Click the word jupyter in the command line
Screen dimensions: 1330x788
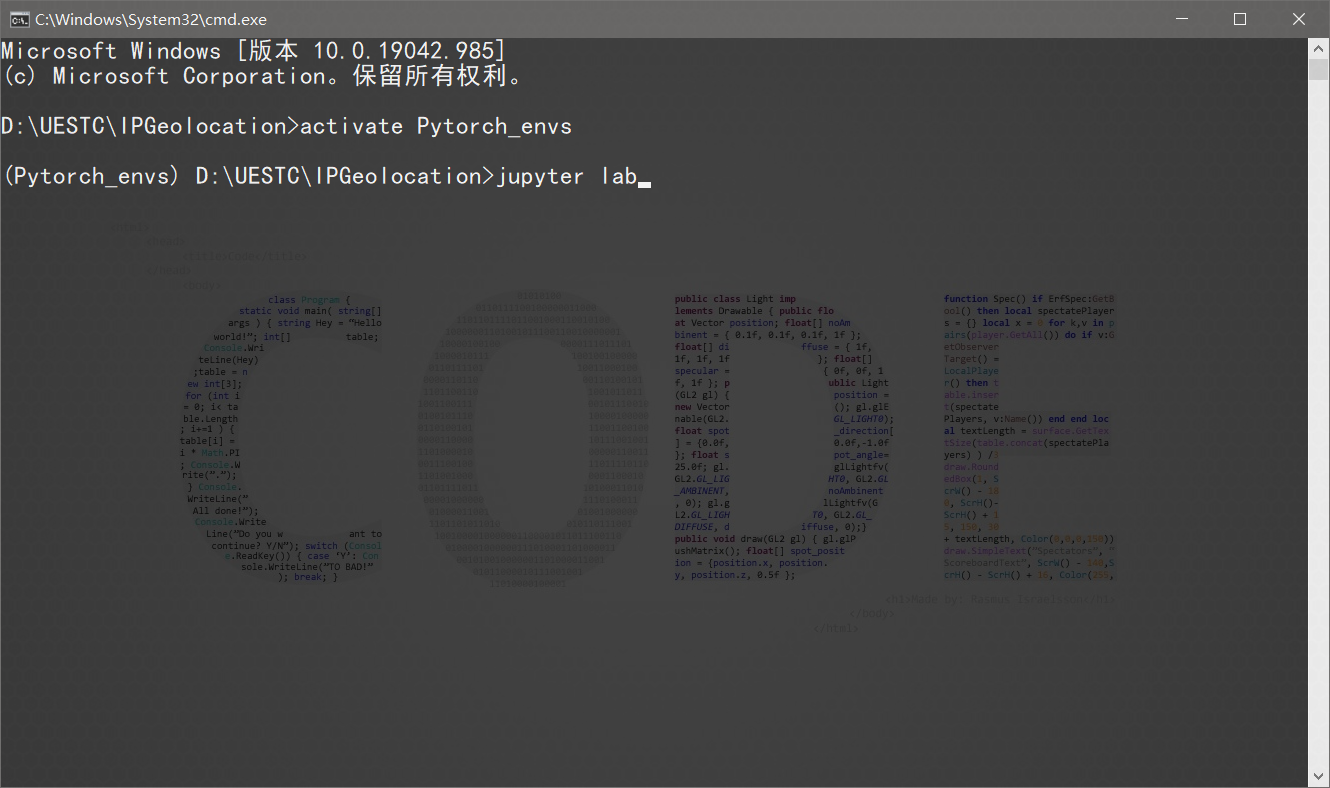541,176
